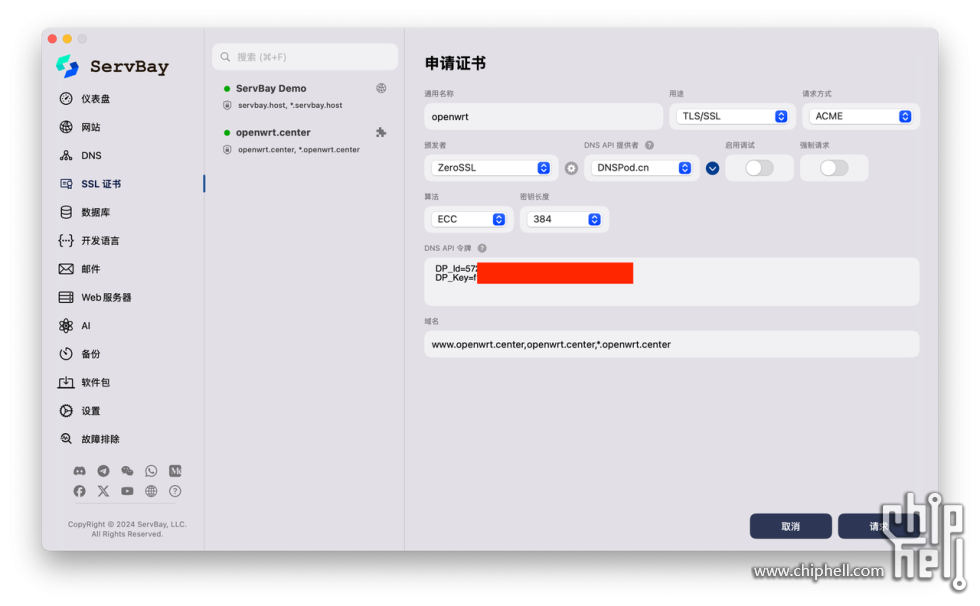Click the 域名 domains field
The height and width of the screenshot is (606, 980).
click(671, 344)
